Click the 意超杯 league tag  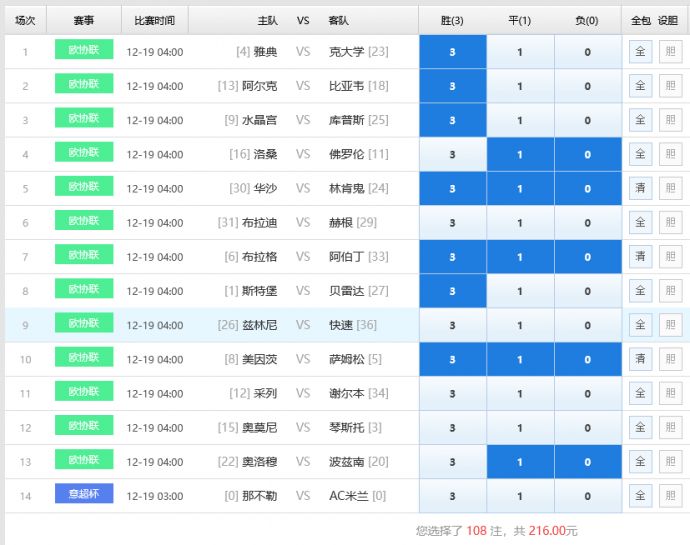click(x=84, y=494)
